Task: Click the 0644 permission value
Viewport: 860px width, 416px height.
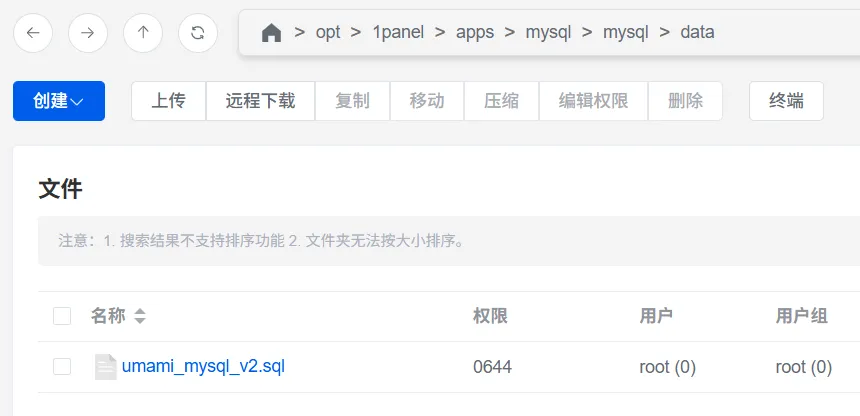Action: coord(492,367)
